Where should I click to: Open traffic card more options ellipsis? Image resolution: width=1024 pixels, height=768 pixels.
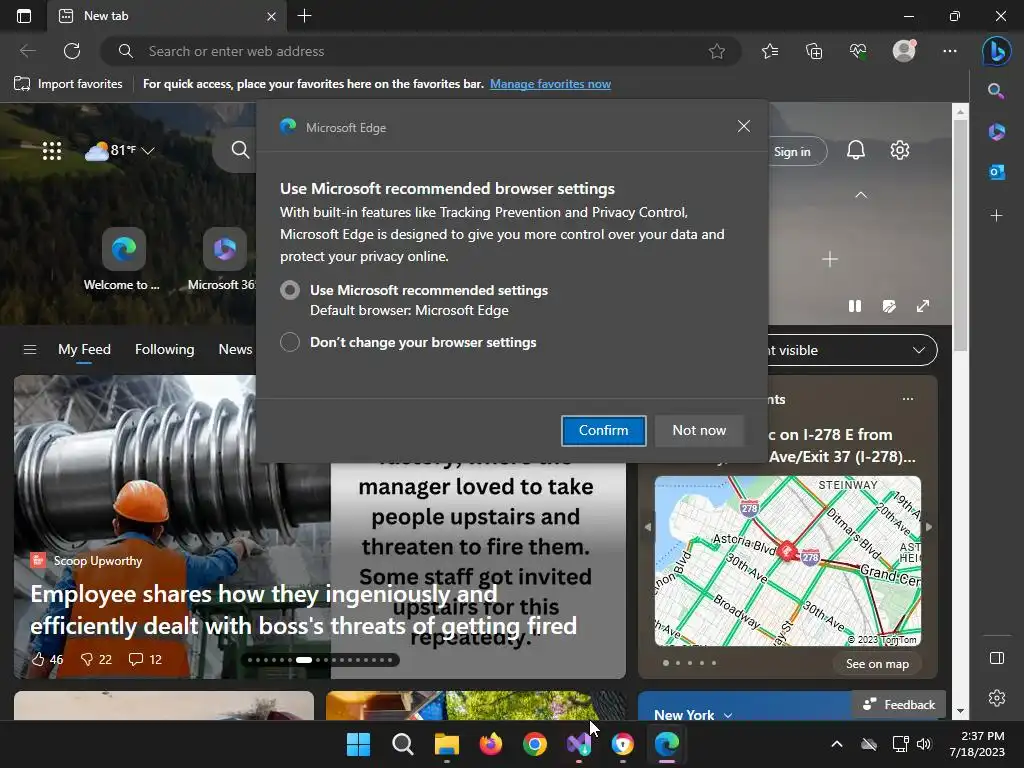pyautogui.click(x=908, y=399)
